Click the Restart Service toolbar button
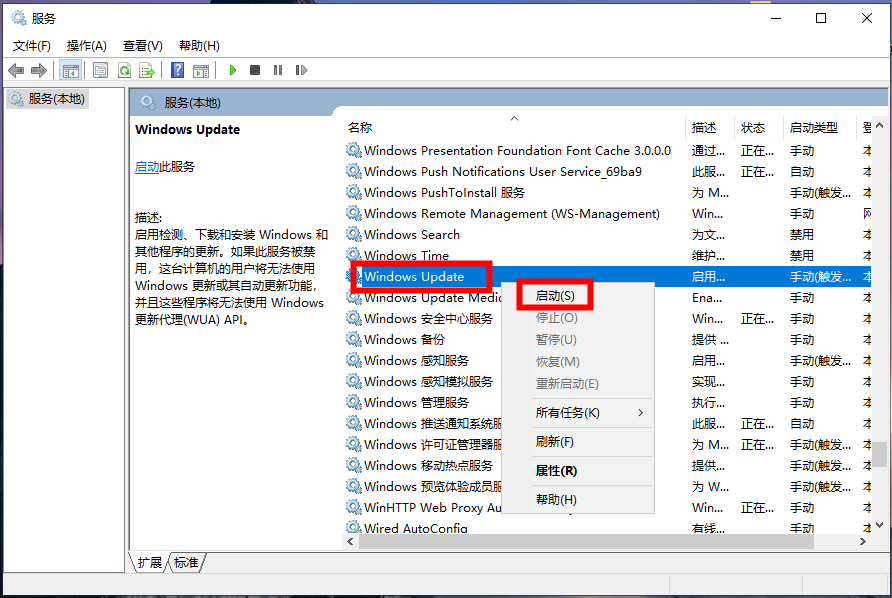The width and height of the screenshot is (892, 598). coord(301,71)
